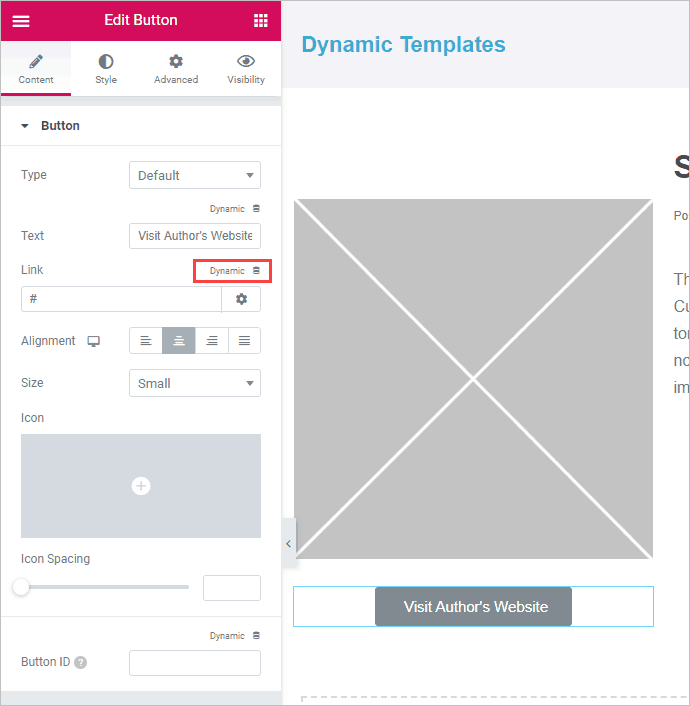Screen dimensions: 690x706
Task: Click the Dynamic tag icon for Link
Action: [x=256, y=271]
